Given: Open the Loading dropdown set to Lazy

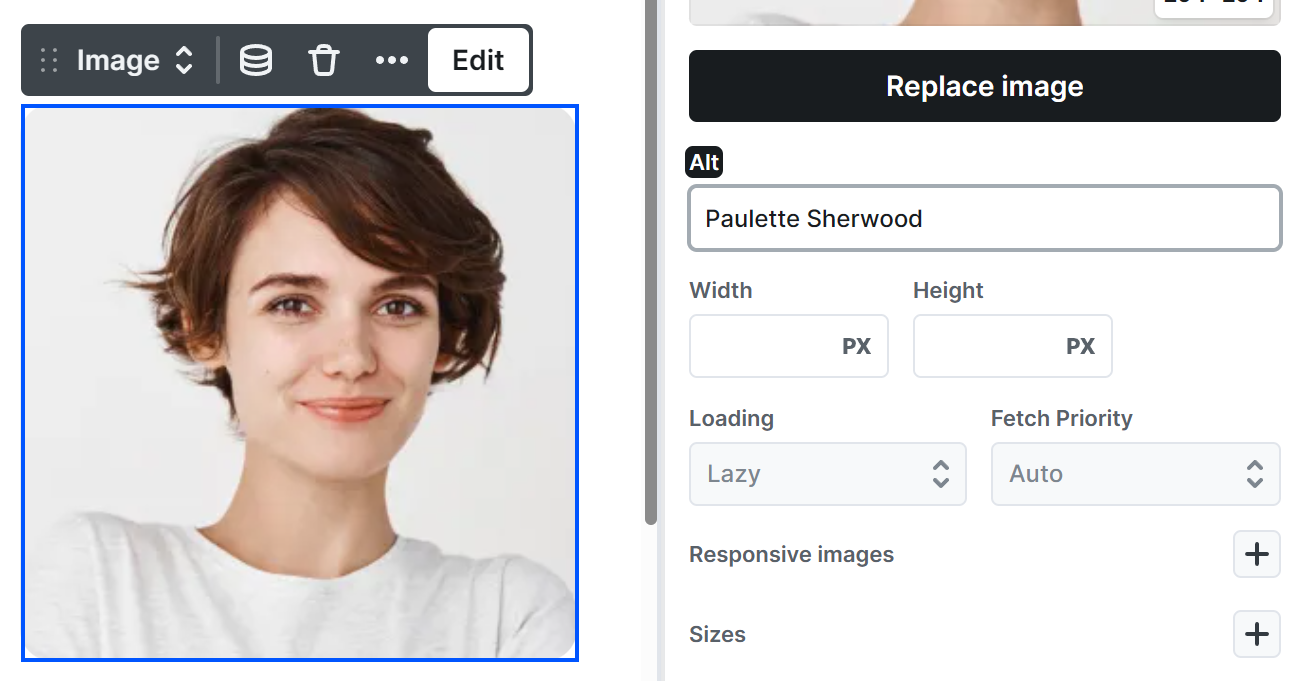Looking at the screenshot, I should pos(827,474).
